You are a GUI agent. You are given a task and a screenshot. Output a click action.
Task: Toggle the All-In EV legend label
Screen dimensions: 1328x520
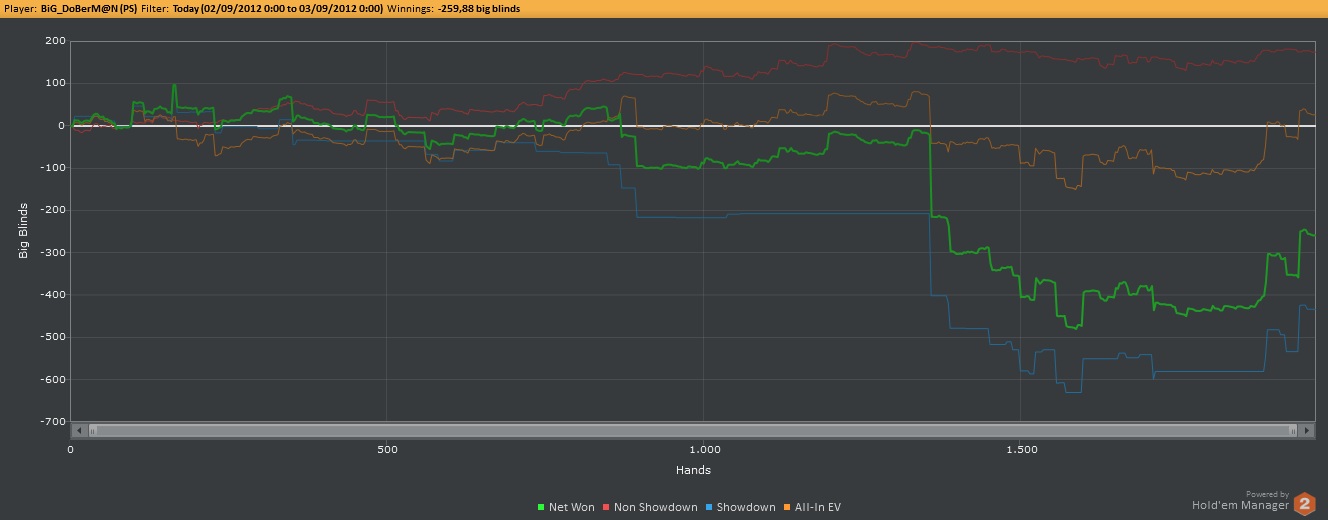818,508
